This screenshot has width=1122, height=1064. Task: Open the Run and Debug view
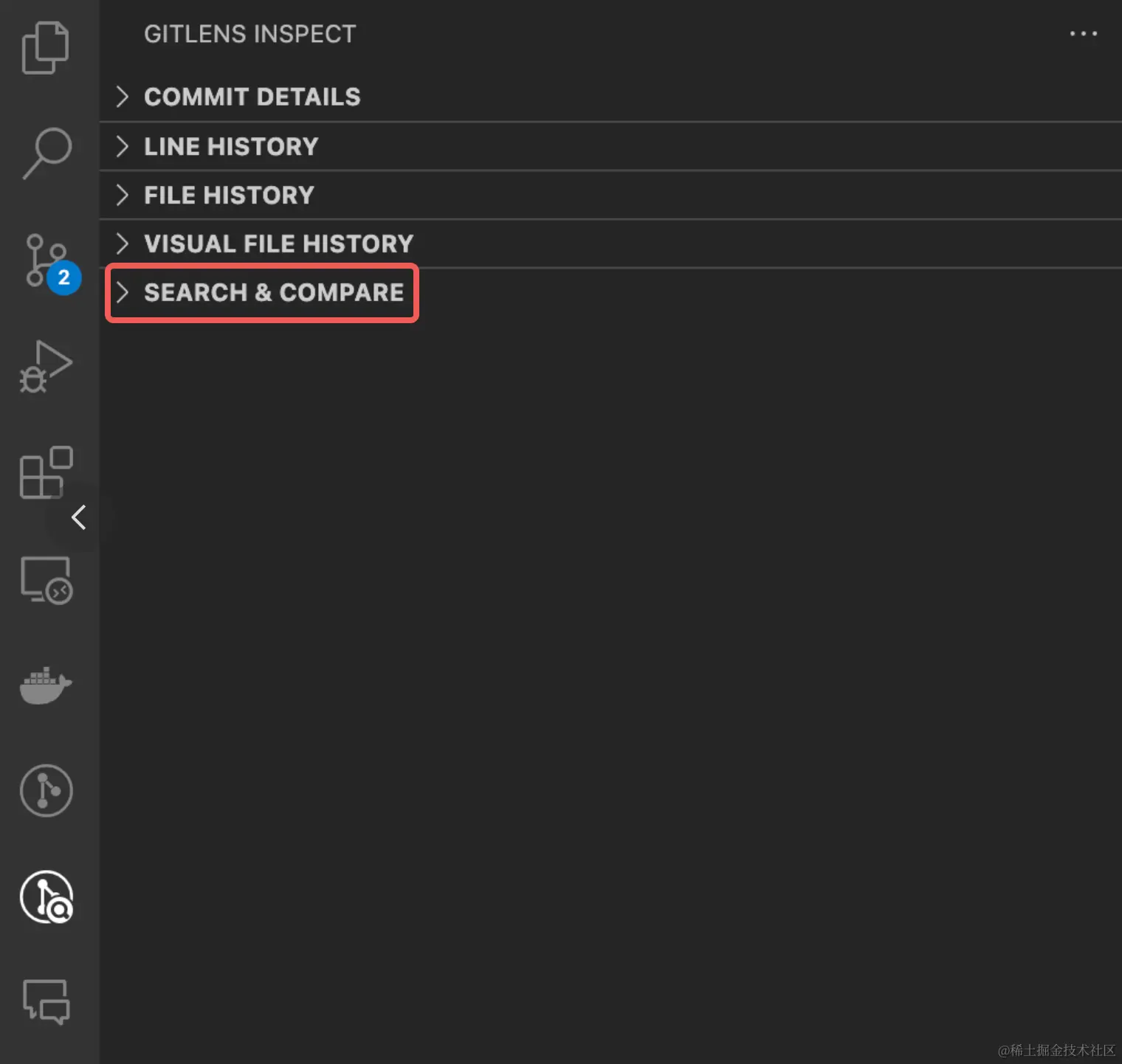pos(46,366)
